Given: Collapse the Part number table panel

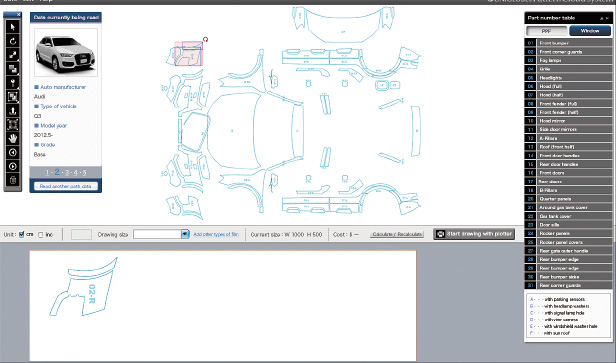Looking at the screenshot, I should point(601,18).
